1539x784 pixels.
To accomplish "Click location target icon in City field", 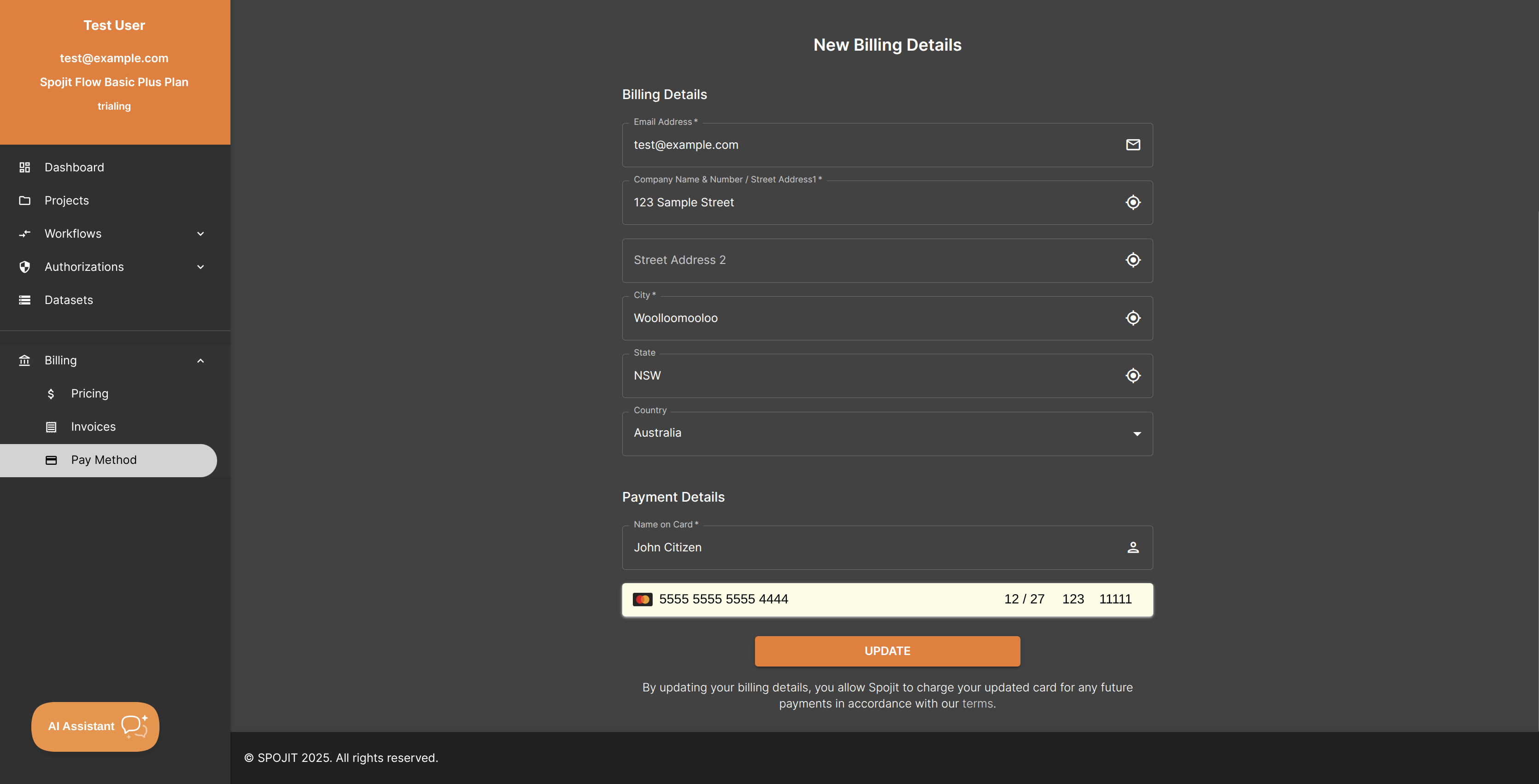I will pos(1133,318).
